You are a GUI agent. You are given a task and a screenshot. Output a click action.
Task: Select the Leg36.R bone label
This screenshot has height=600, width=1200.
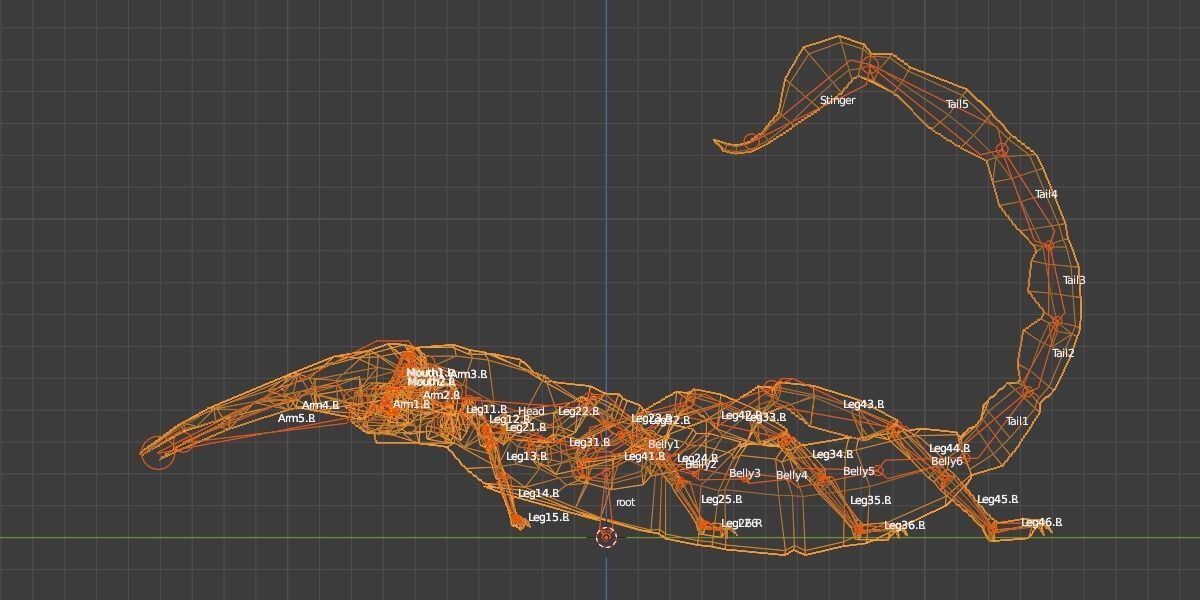click(905, 525)
